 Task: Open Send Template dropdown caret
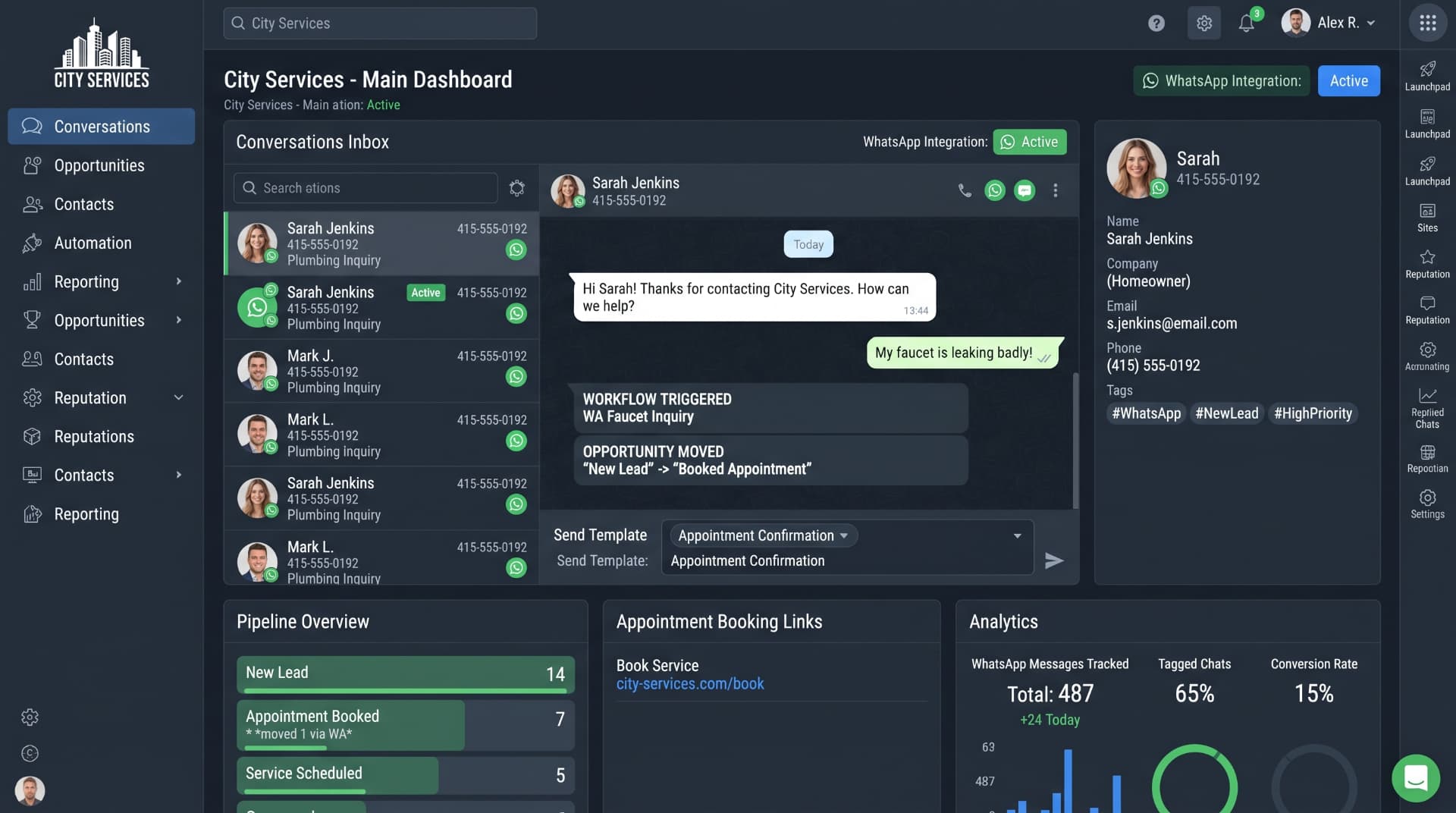point(1017,535)
